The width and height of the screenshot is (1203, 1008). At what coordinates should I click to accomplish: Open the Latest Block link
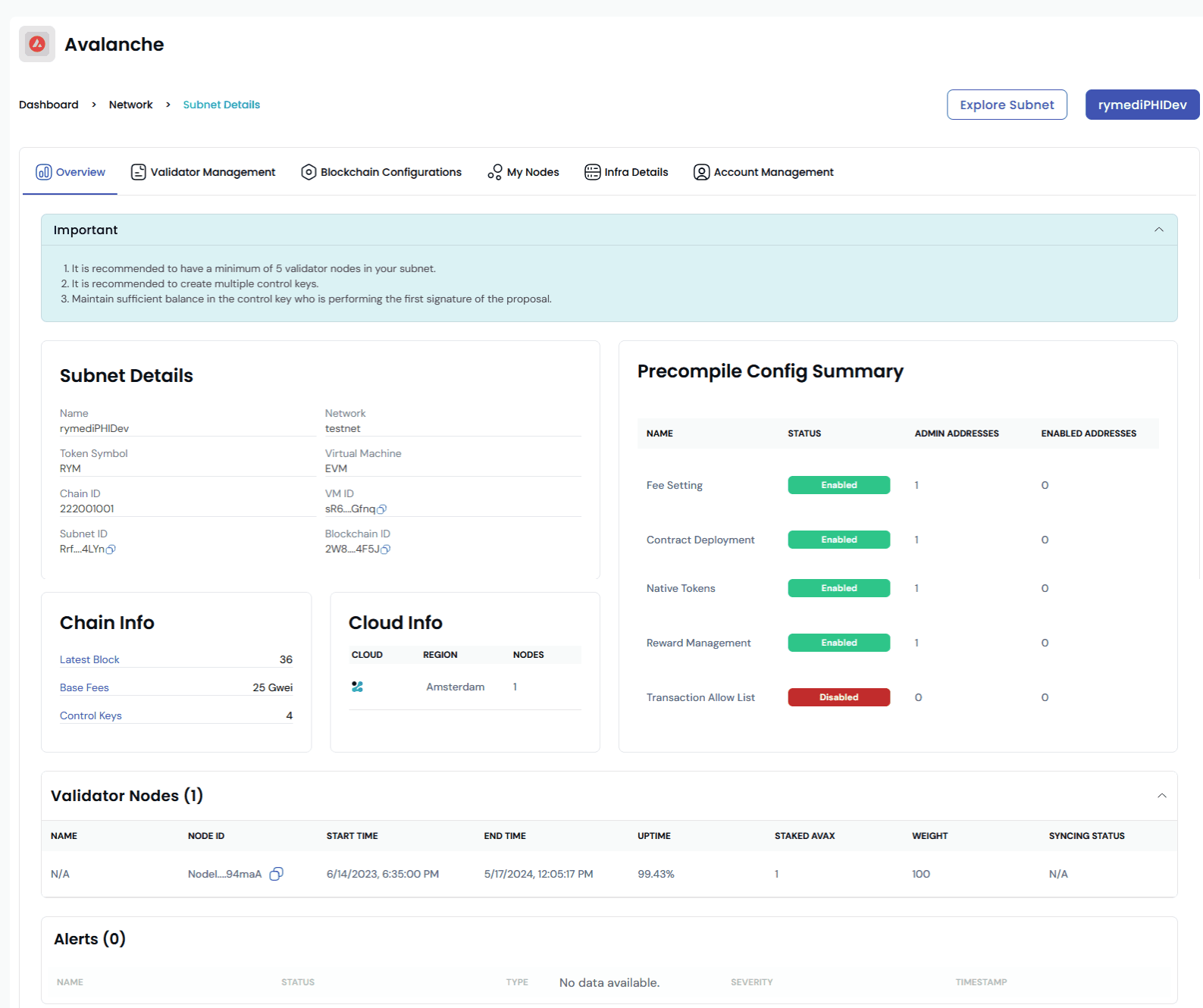(89, 659)
